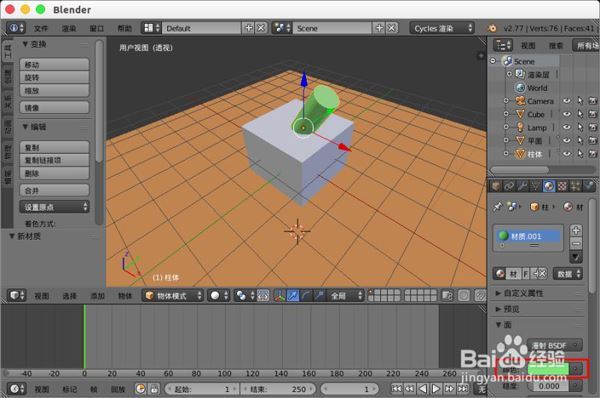
Task: Click the 镜像 (Mirror) button
Action: 54,108
